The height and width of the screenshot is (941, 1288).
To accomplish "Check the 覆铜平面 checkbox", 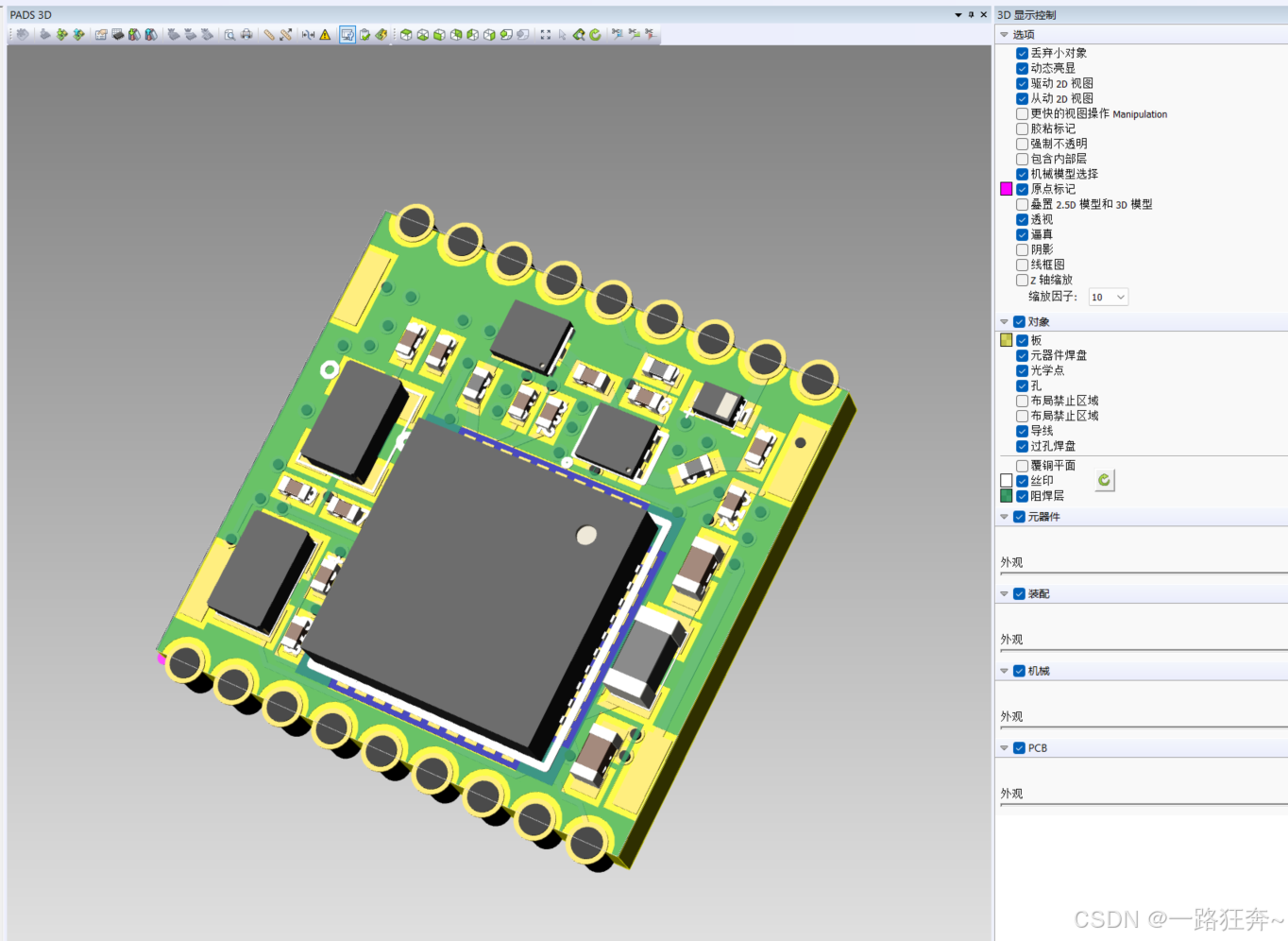I will [1022, 466].
